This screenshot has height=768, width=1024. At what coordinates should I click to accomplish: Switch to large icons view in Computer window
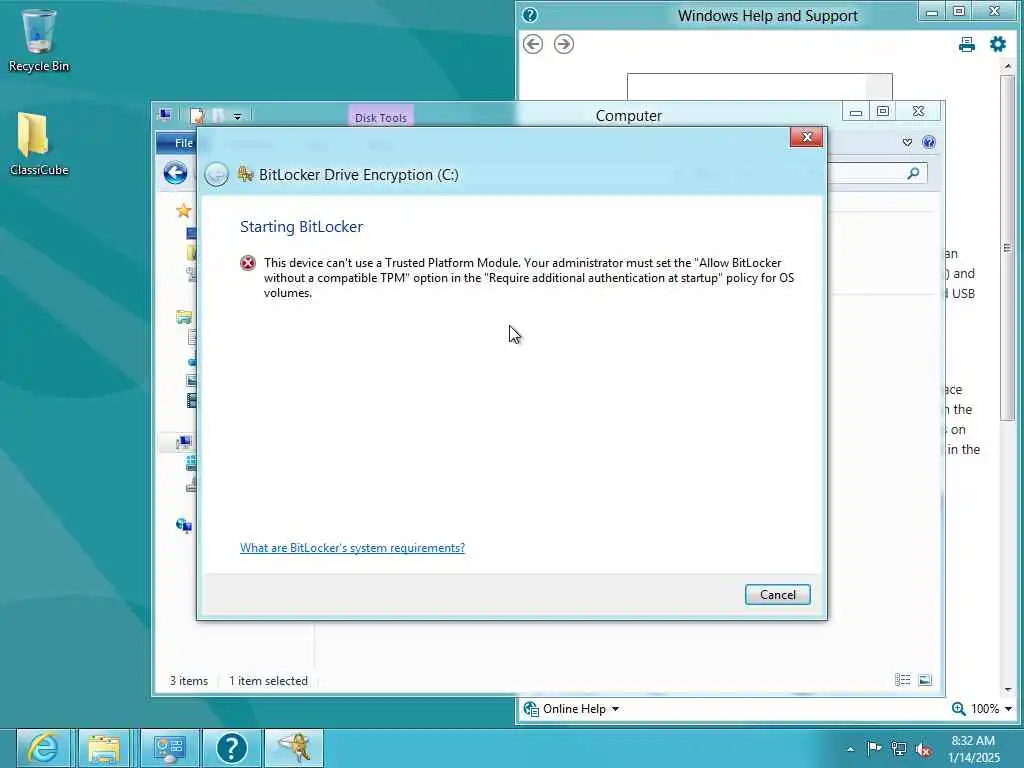pyautogui.click(x=925, y=680)
